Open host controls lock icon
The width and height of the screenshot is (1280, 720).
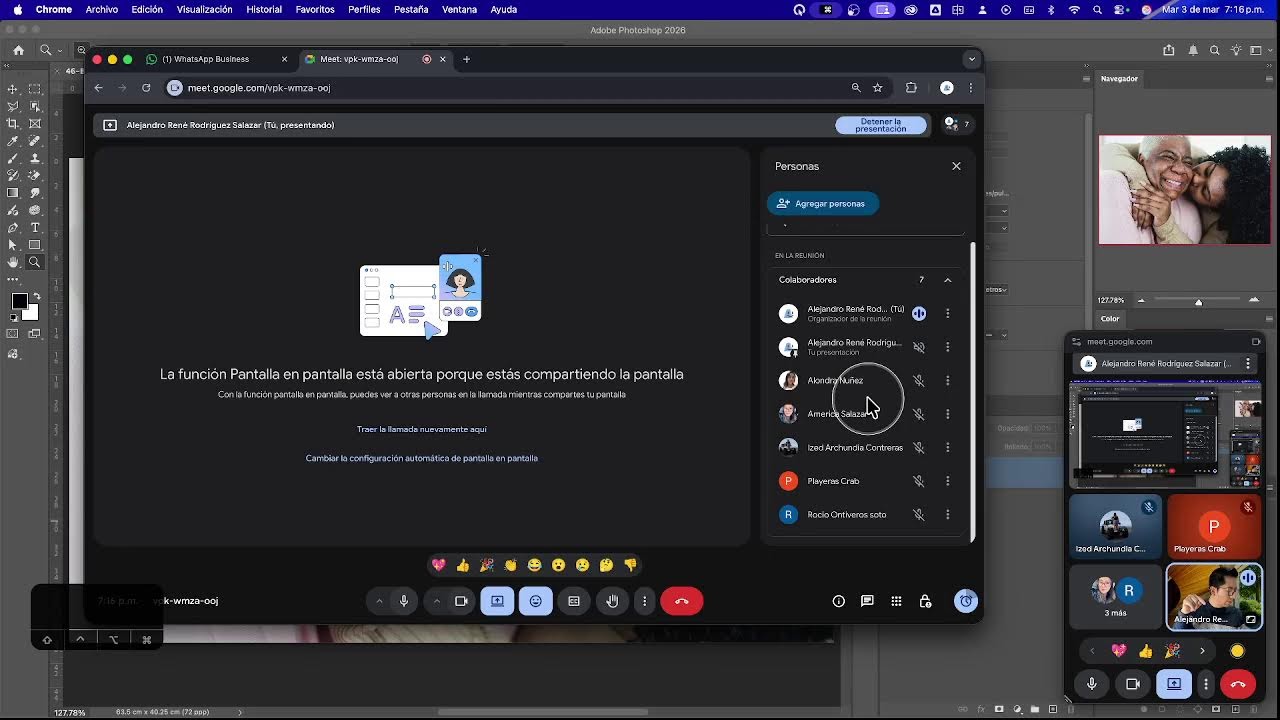point(925,601)
